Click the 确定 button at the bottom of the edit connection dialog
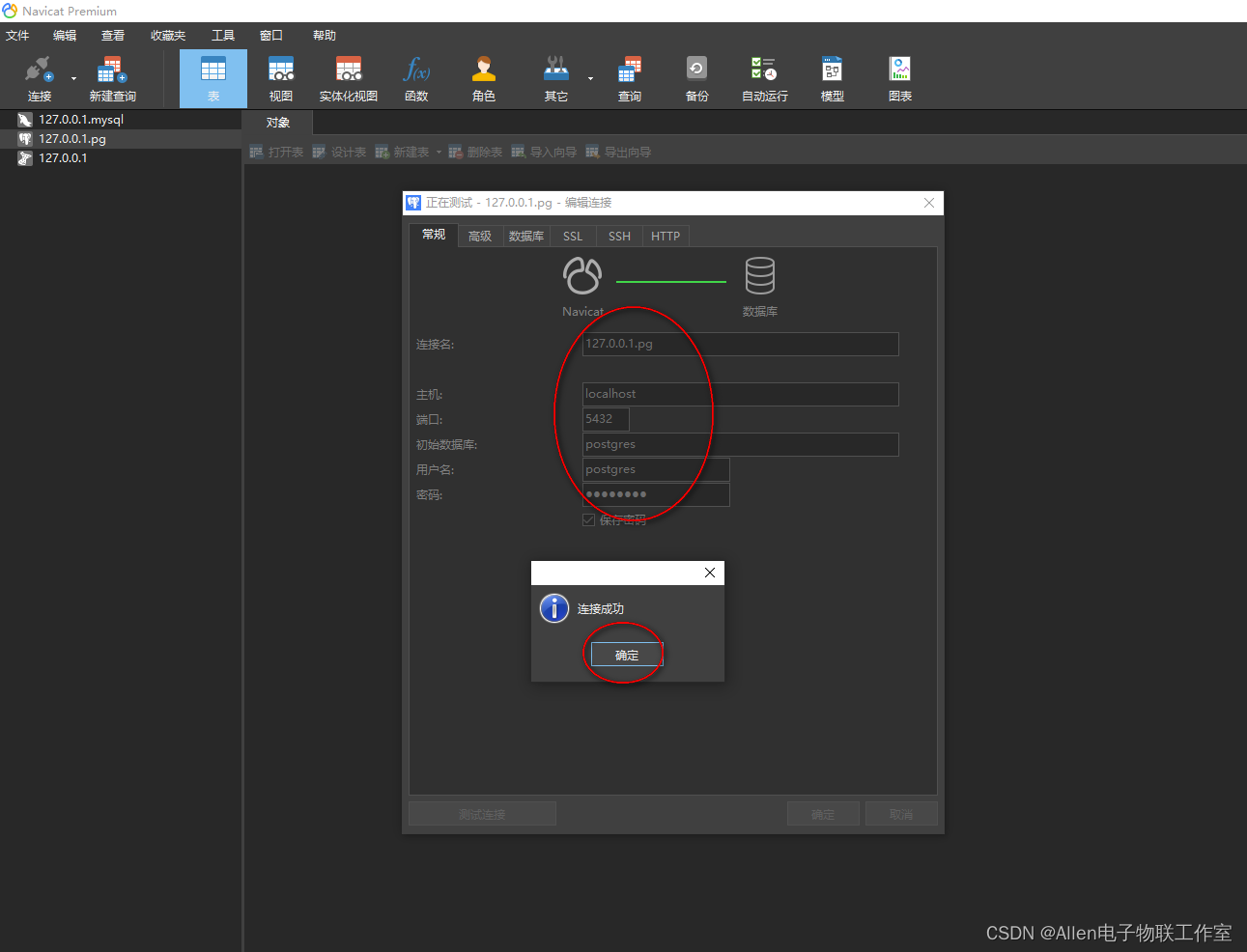The image size is (1247, 952). pyautogui.click(x=823, y=814)
